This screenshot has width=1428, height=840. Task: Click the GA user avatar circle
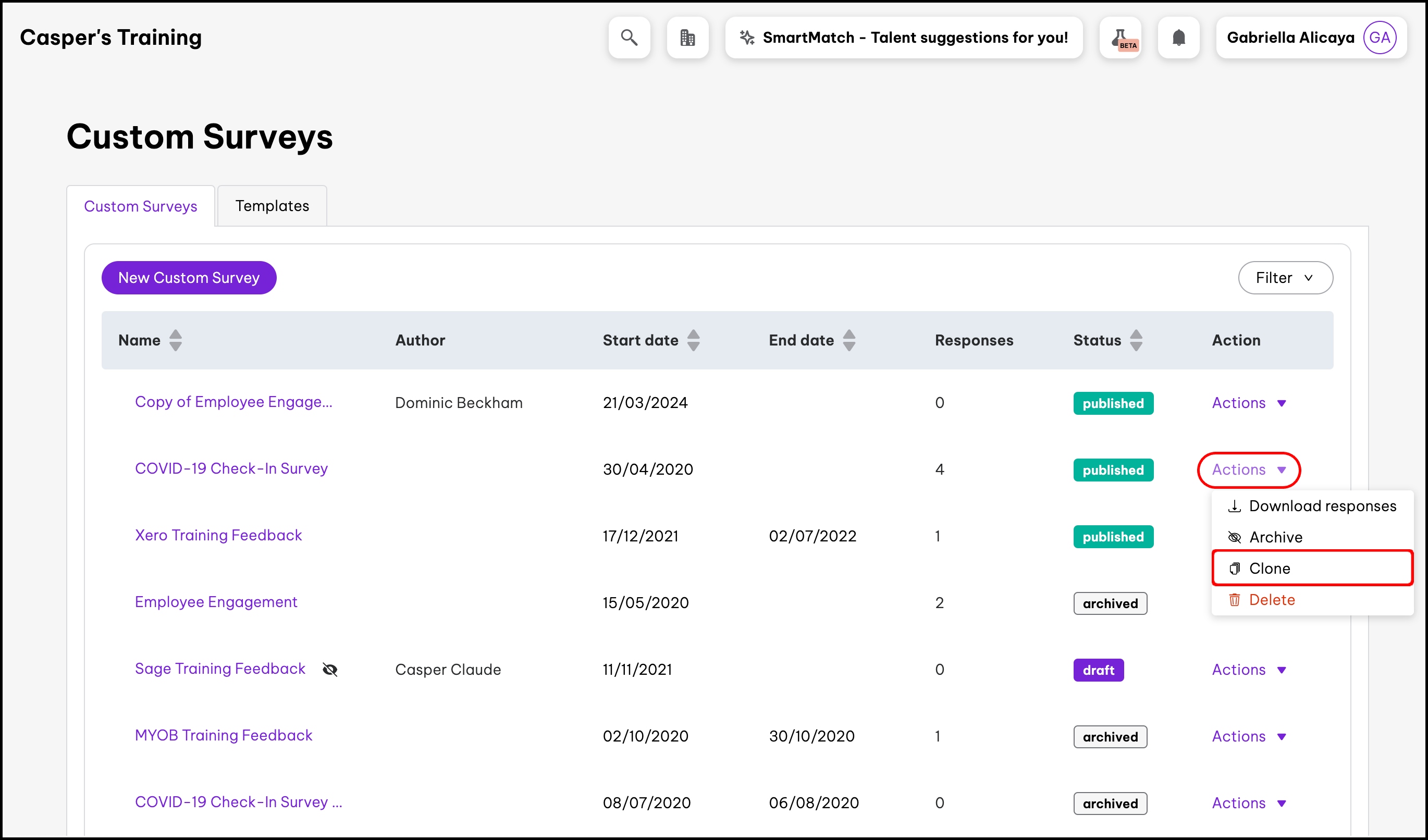(1379, 38)
